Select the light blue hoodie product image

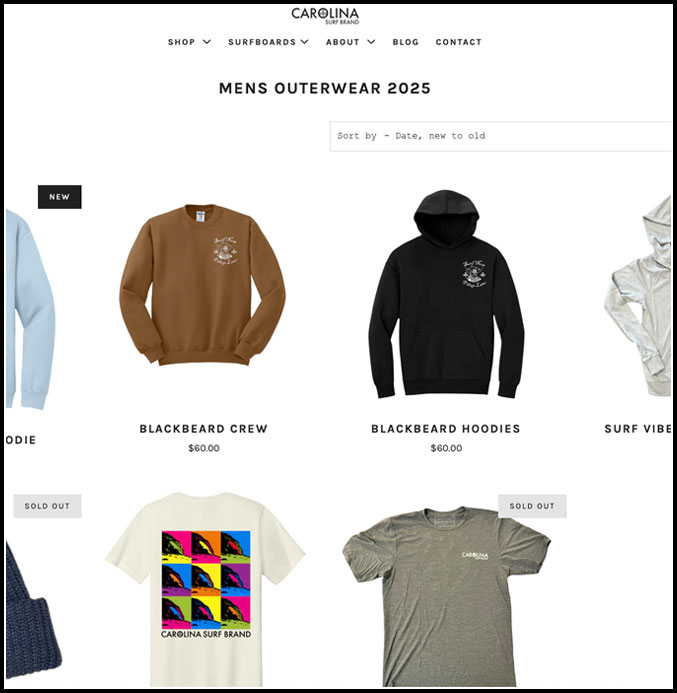click(x=30, y=309)
